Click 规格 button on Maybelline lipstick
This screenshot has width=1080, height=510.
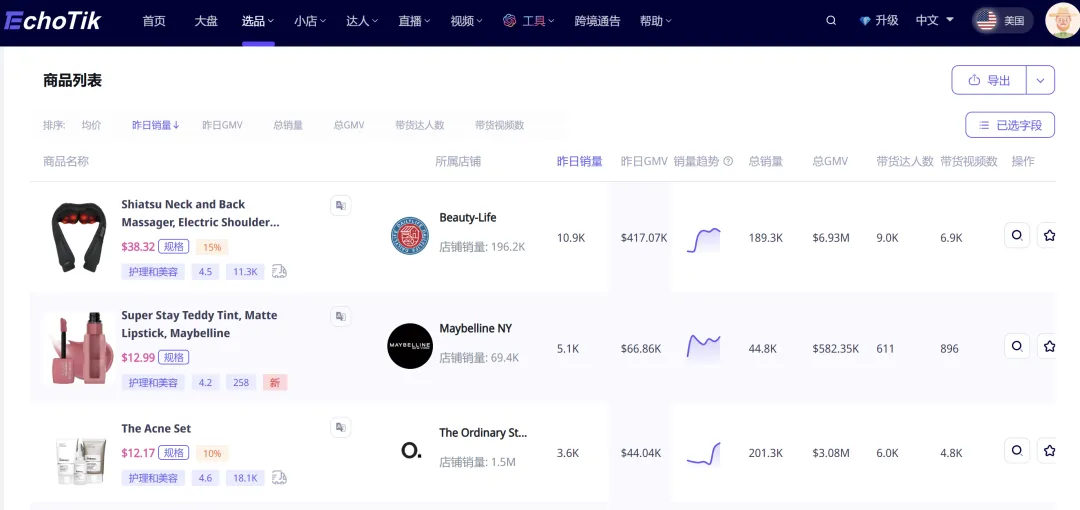[x=174, y=357]
